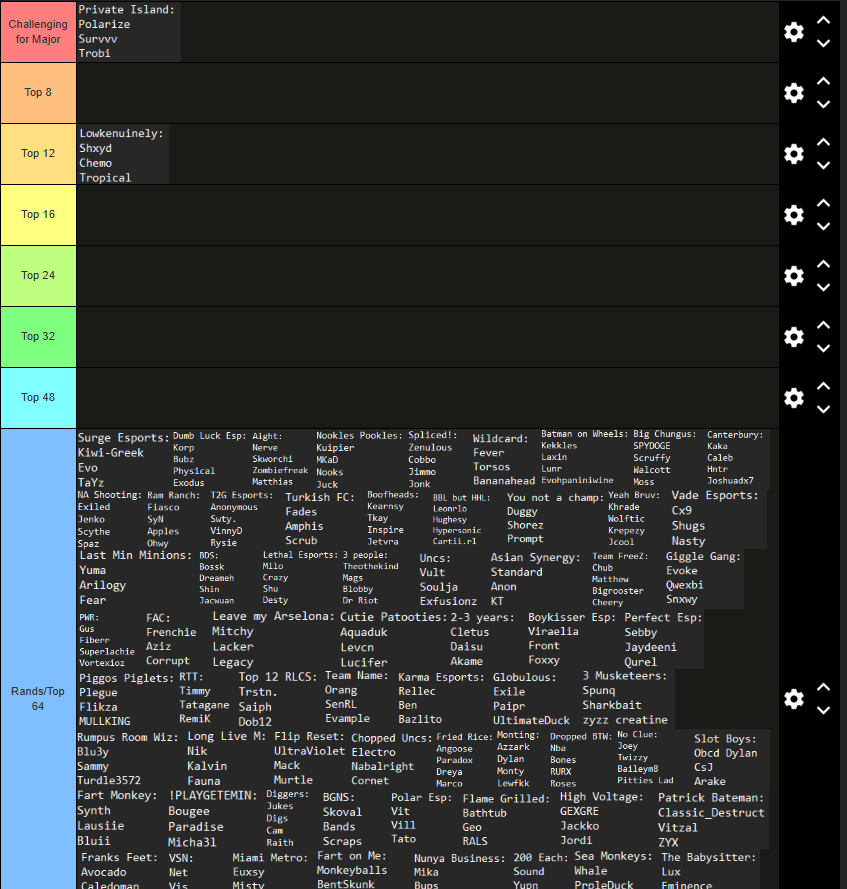Move Top 16 row down
This screenshot has width=847, height=889.
[x=823, y=226]
